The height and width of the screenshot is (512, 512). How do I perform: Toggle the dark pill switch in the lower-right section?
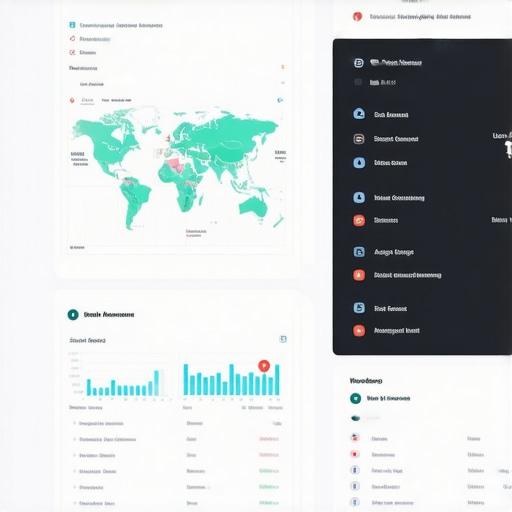(356, 418)
